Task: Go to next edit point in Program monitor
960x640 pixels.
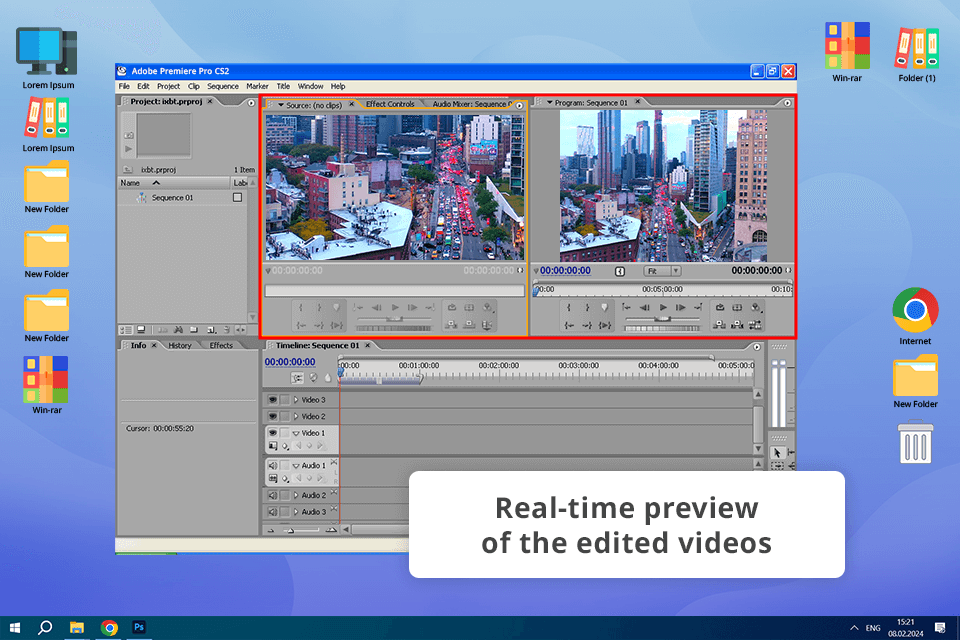Action: click(x=699, y=307)
